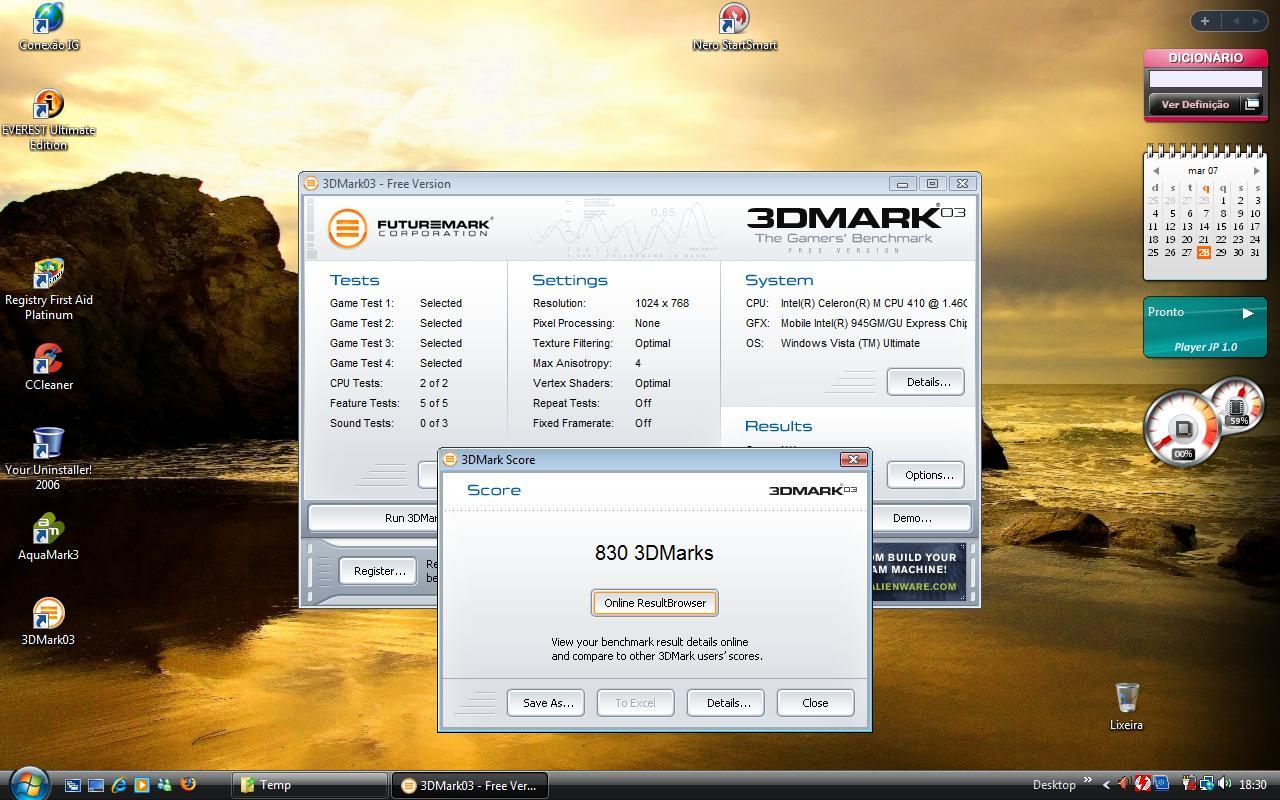Select the AquaMark3 desktop icon
The image size is (1280, 800).
click(x=48, y=537)
